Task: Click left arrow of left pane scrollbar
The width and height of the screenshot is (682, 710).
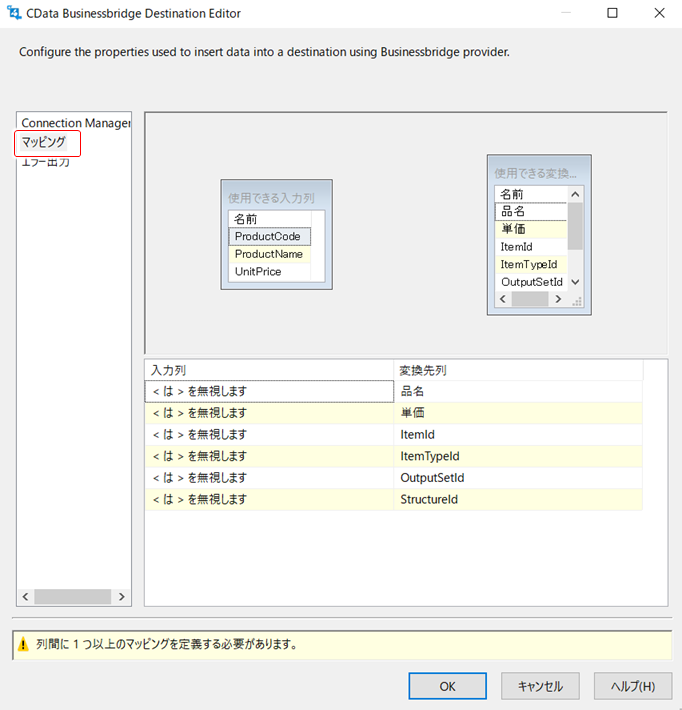Action: tap(25, 597)
